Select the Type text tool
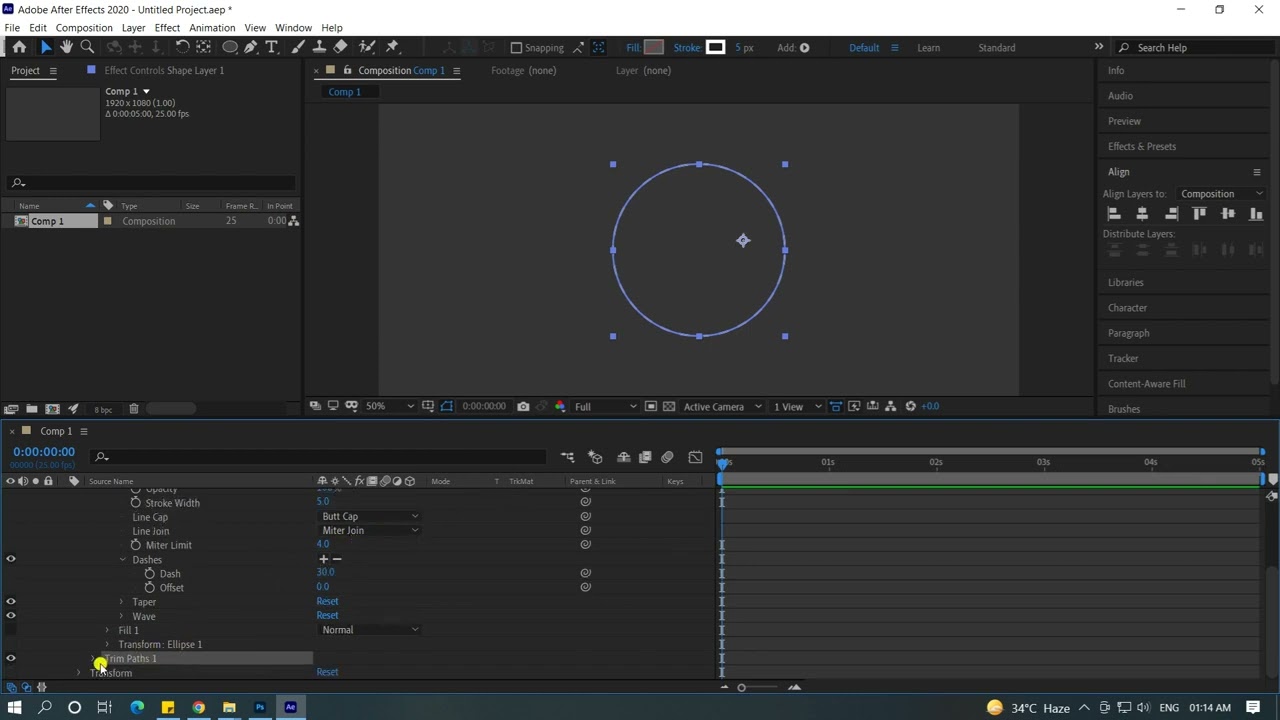 pyautogui.click(x=271, y=47)
